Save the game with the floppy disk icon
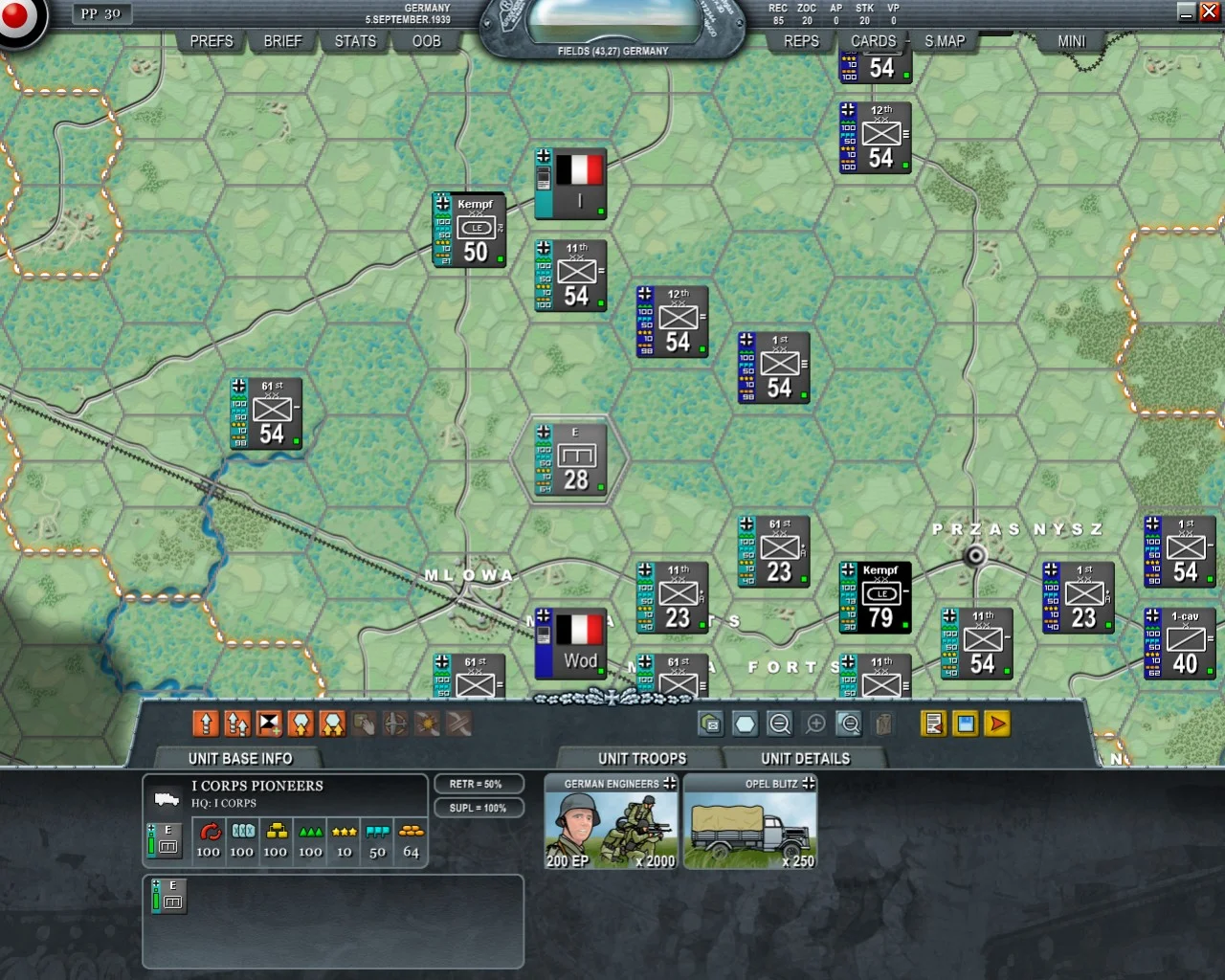 pos(966,724)
